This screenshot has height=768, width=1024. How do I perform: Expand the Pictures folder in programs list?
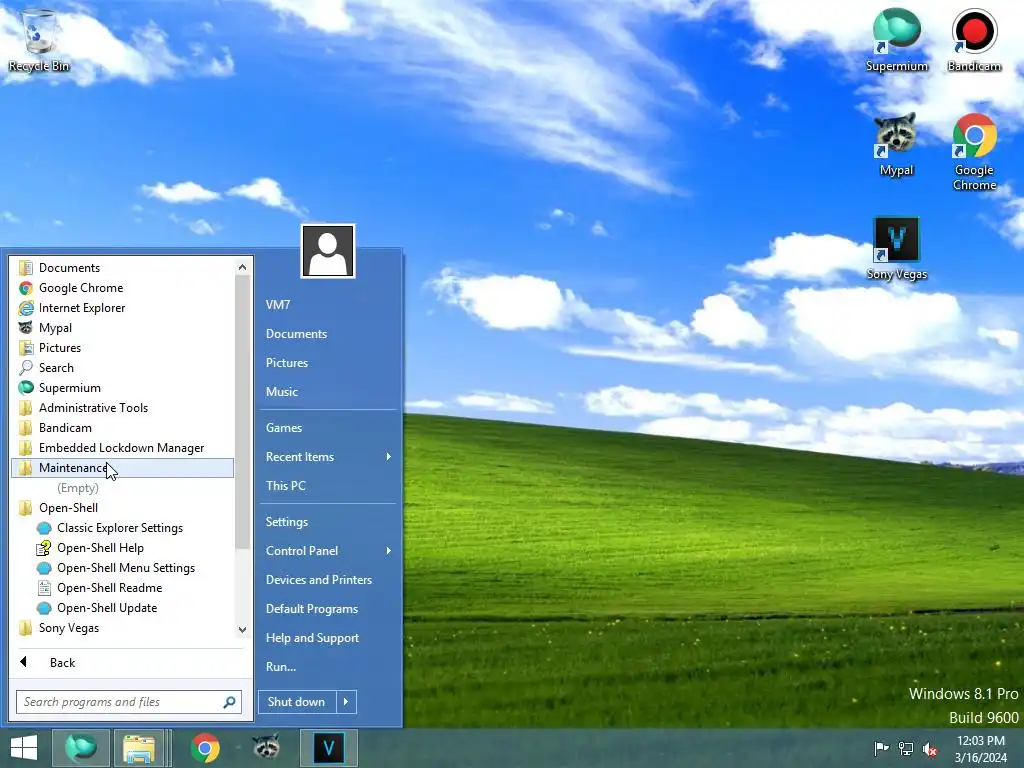[x=123, y=348]
